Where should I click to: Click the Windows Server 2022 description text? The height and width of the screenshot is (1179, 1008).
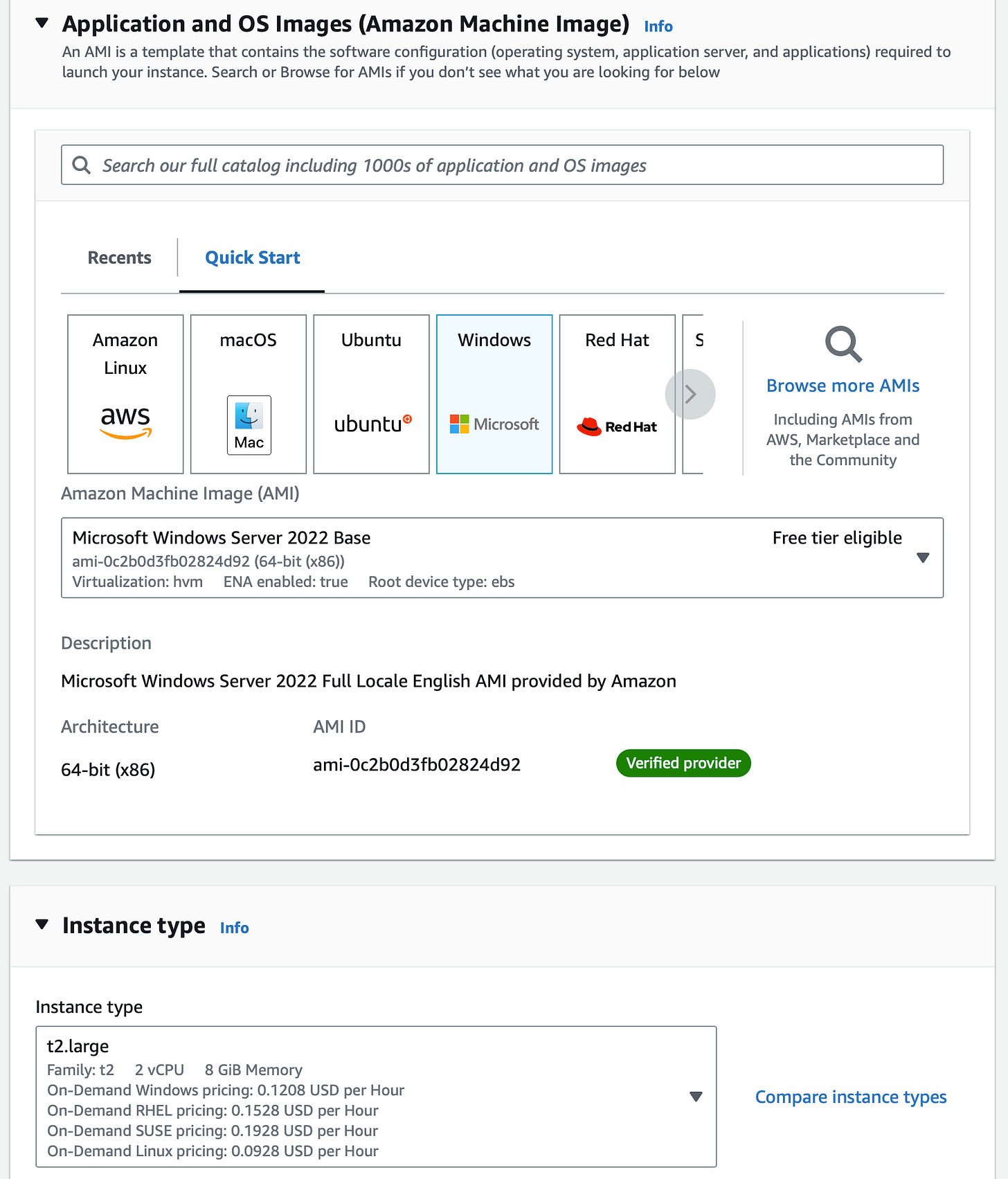368,681
